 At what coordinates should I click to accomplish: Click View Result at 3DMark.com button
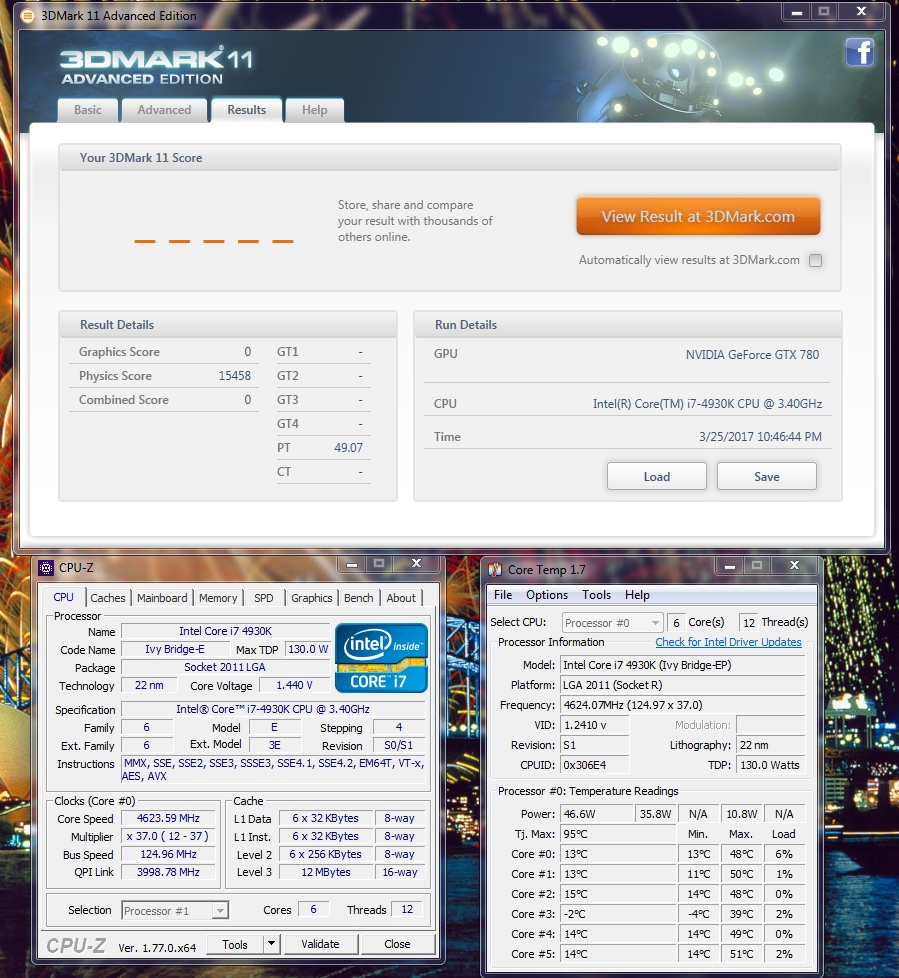pos(698,216)
